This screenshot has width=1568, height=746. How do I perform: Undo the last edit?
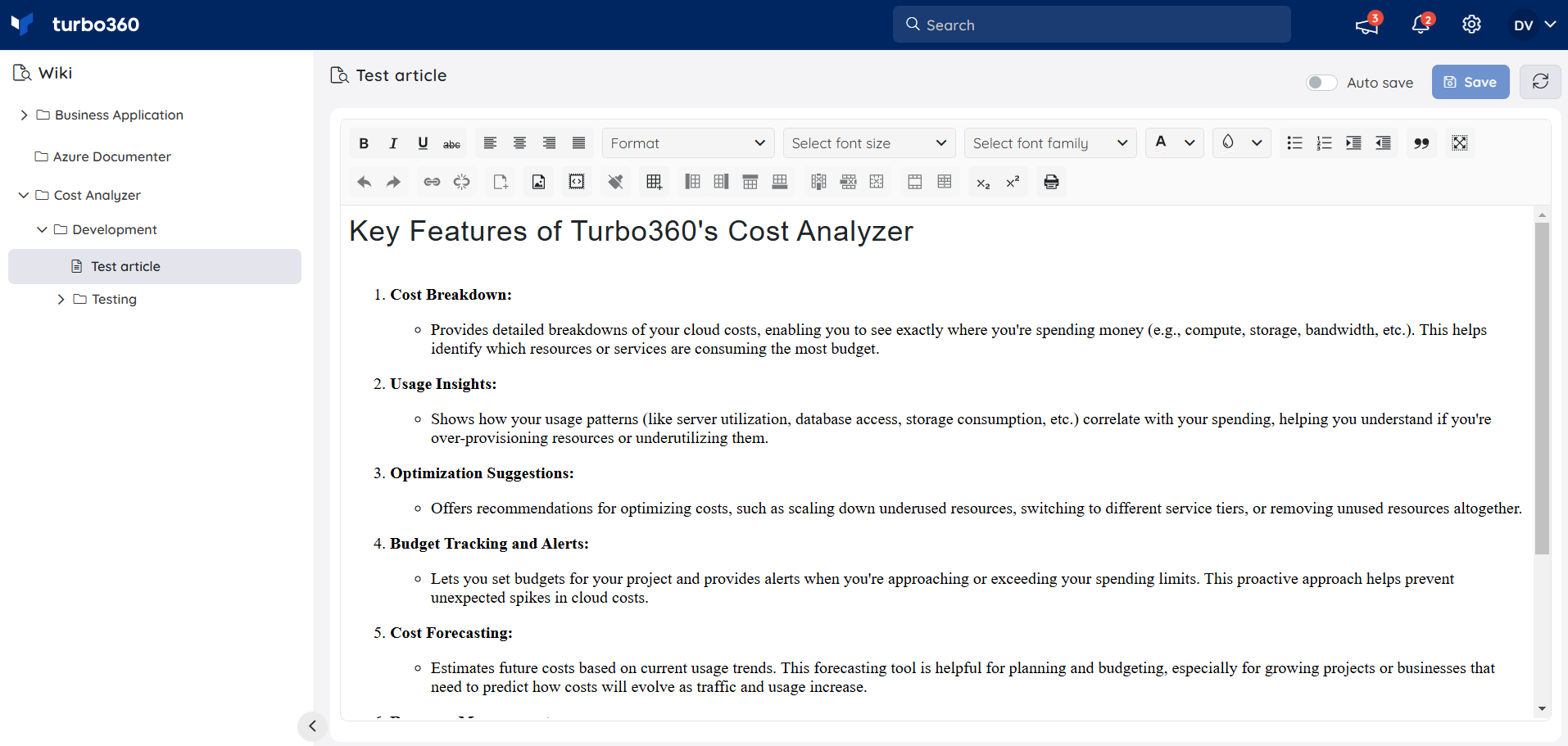click(x=364, y=182)
